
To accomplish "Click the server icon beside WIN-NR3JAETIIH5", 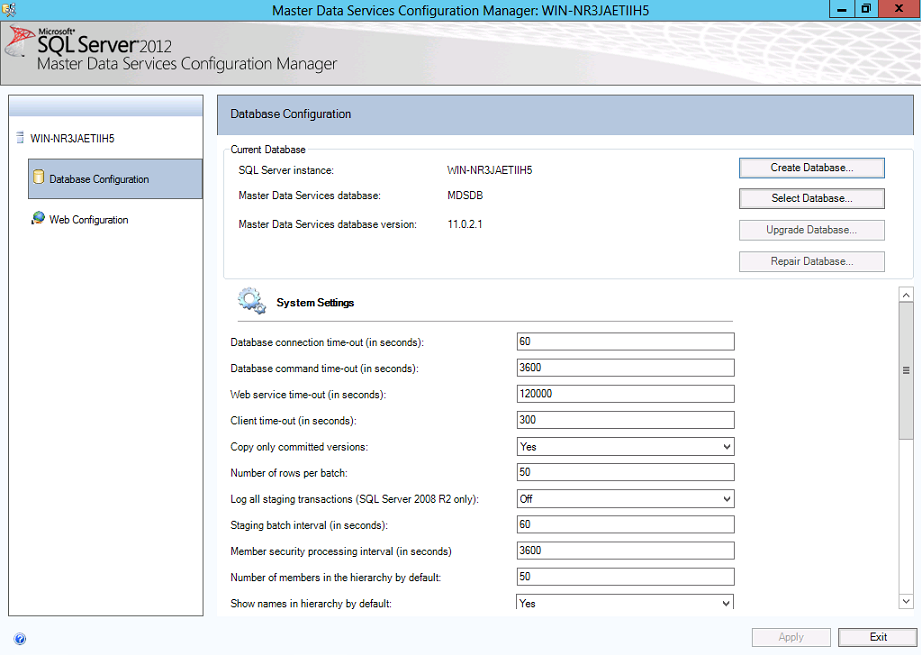I will click(19, 138).
